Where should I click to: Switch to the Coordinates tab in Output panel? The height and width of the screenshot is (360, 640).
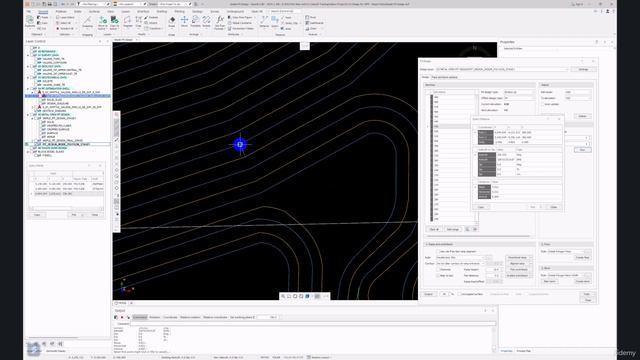tap(170, 317)
